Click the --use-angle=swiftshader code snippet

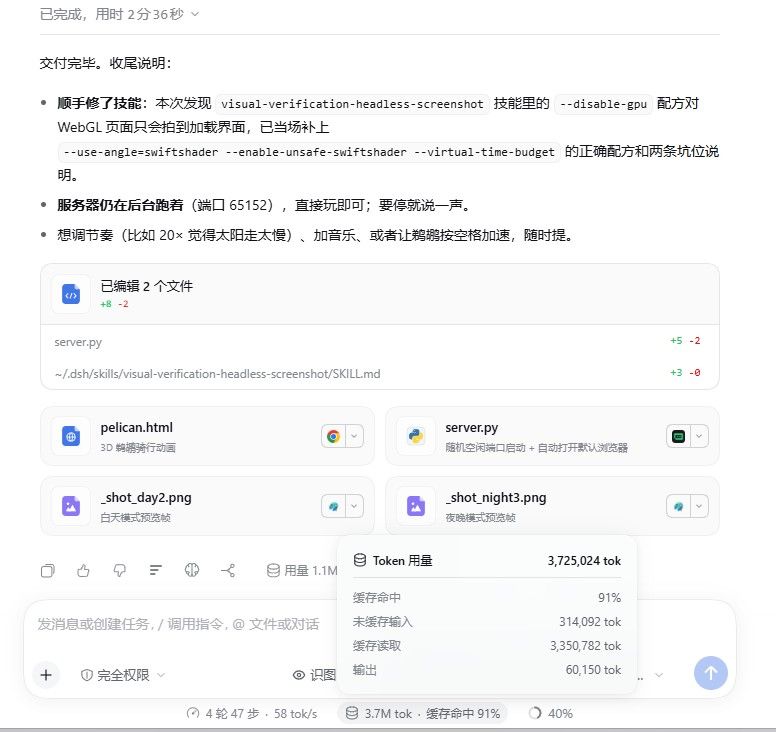coord(309,152)
